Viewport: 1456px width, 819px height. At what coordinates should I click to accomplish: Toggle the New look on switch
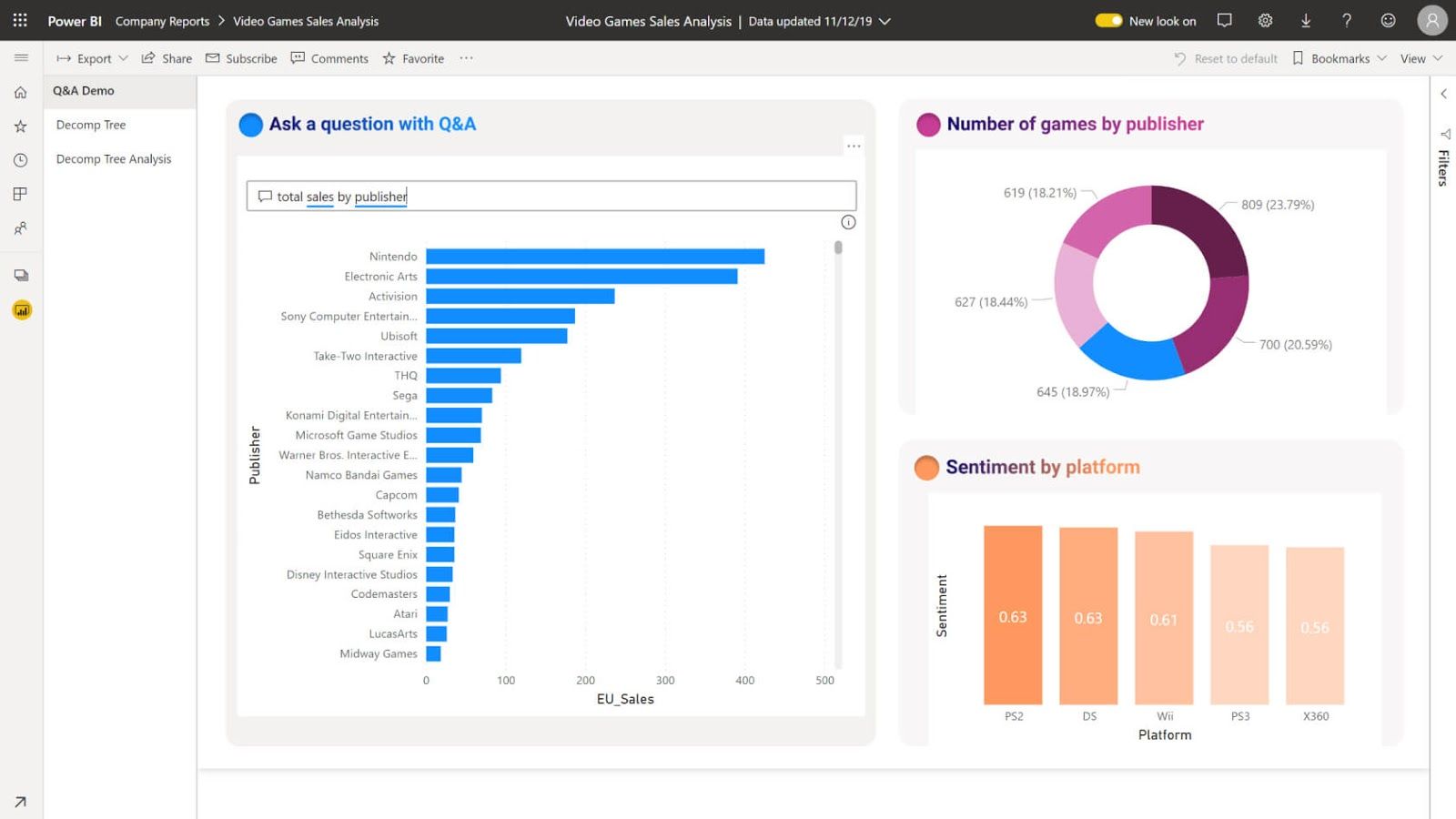coord(1108,20)
